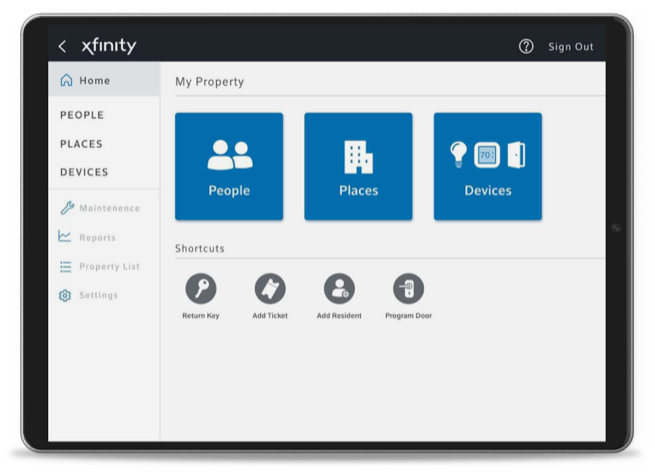The image size is (655, 472).
Task: Open PEOPLE section in sidebar
Action: (x=82, y=115)
